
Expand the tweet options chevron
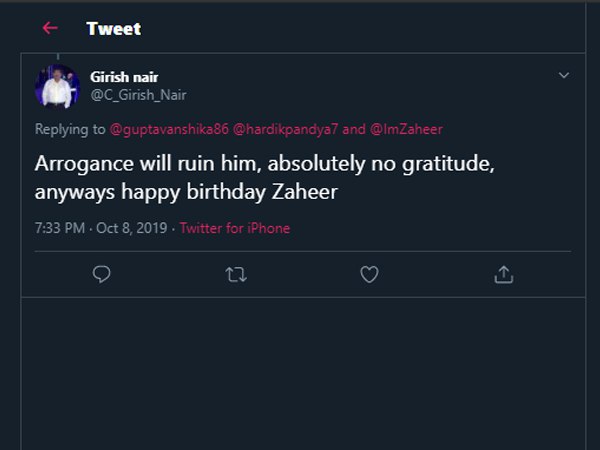pos(564,76)
